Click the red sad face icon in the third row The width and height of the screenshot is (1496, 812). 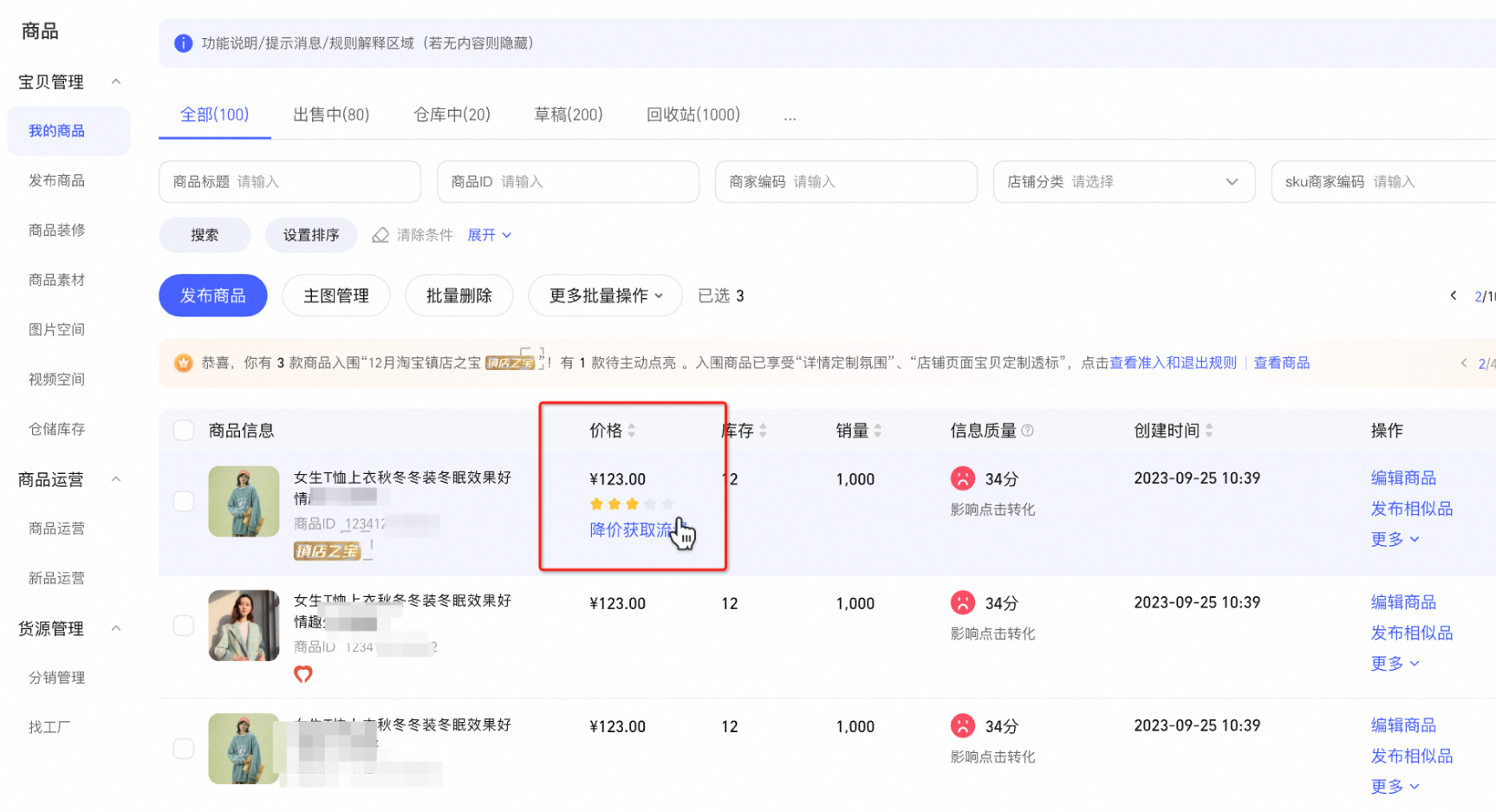963,725
